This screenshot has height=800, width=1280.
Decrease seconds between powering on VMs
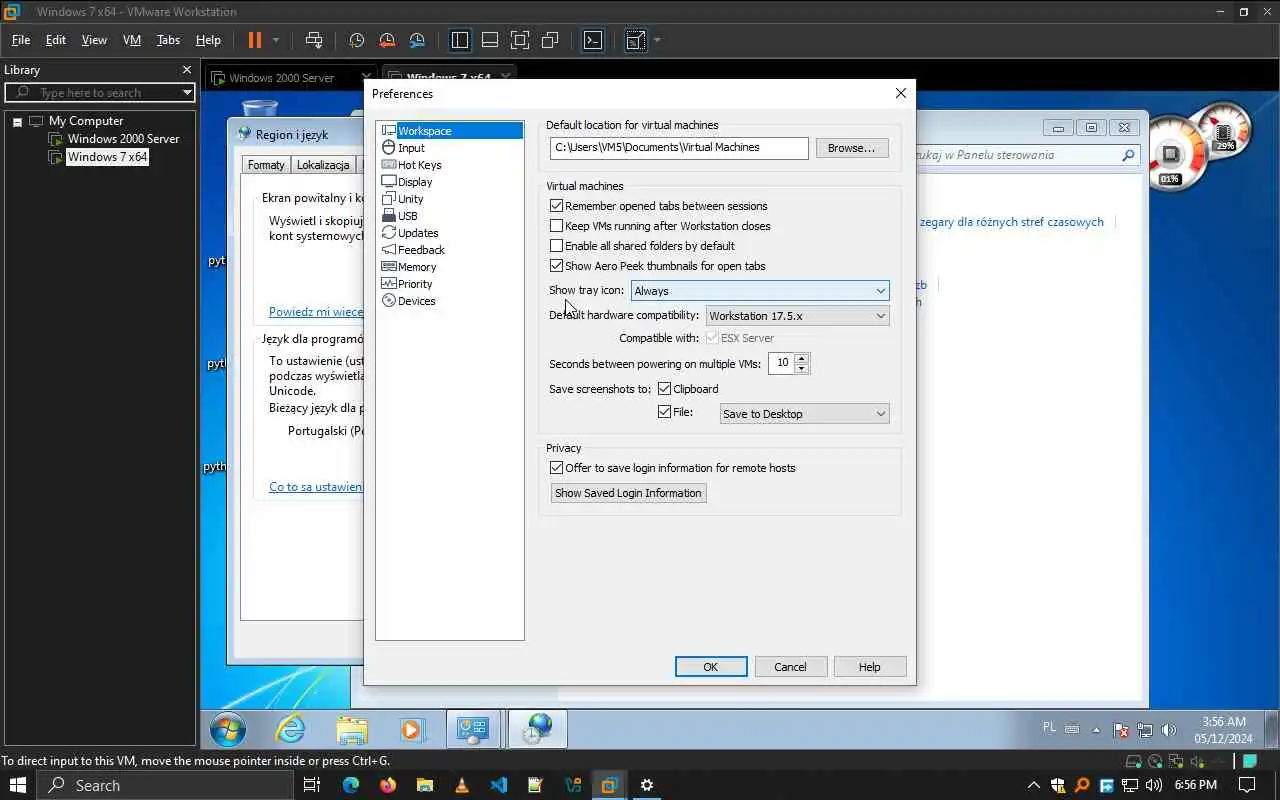(x=801, y=369)
